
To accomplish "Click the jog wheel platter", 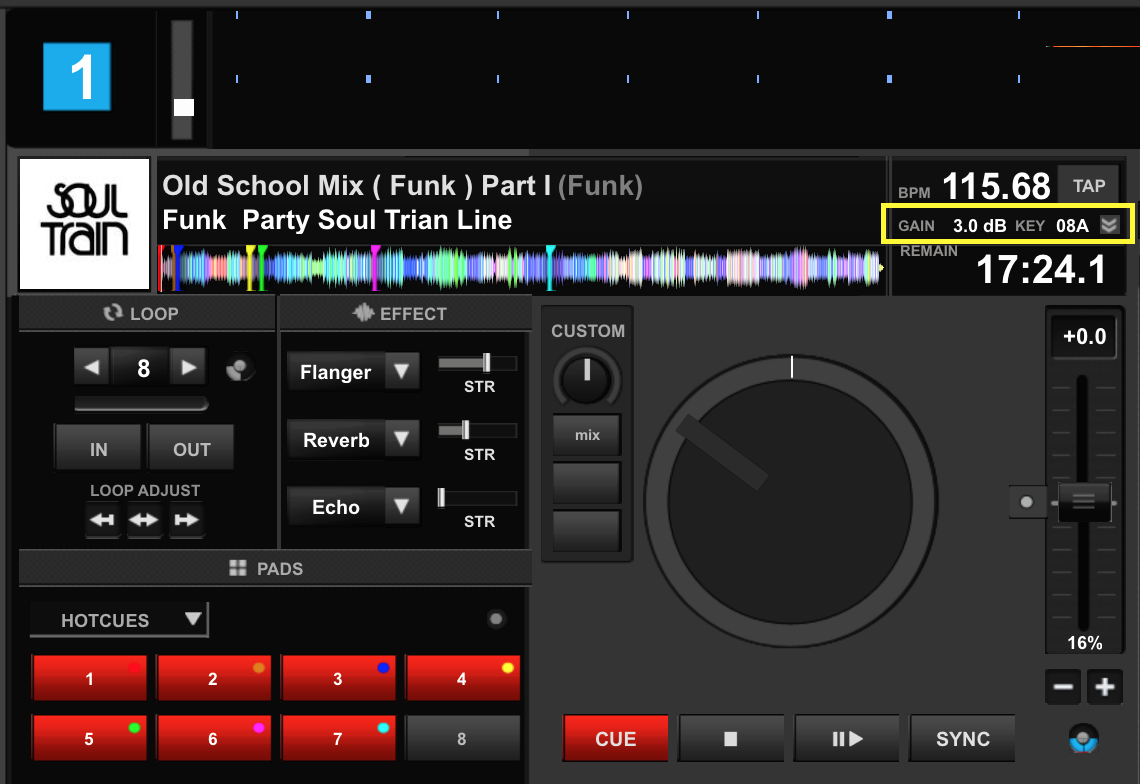I will pyautogui.click(x=790, y=500).
